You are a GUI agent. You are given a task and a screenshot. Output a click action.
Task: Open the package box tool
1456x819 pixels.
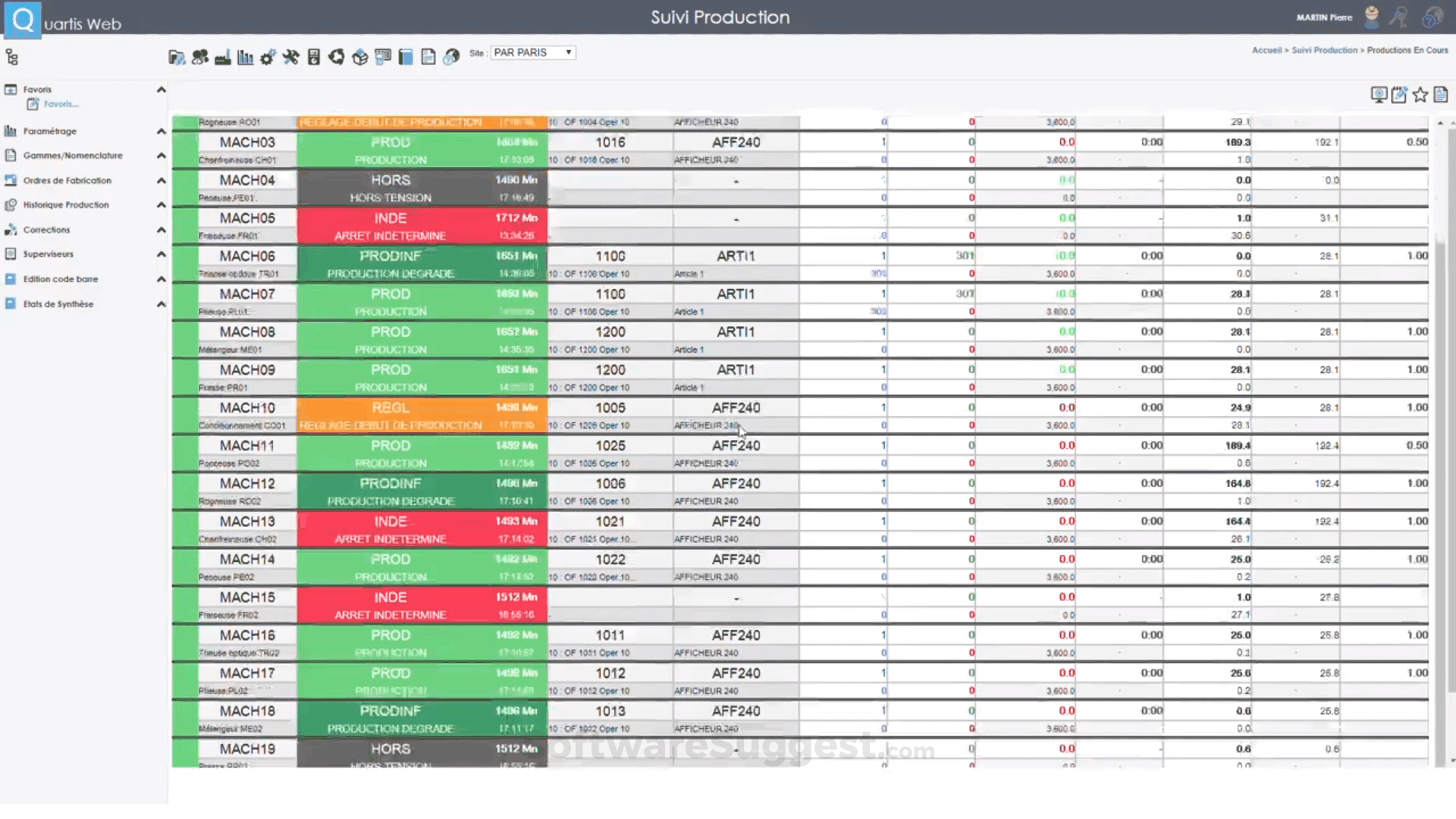click(359, 56)
